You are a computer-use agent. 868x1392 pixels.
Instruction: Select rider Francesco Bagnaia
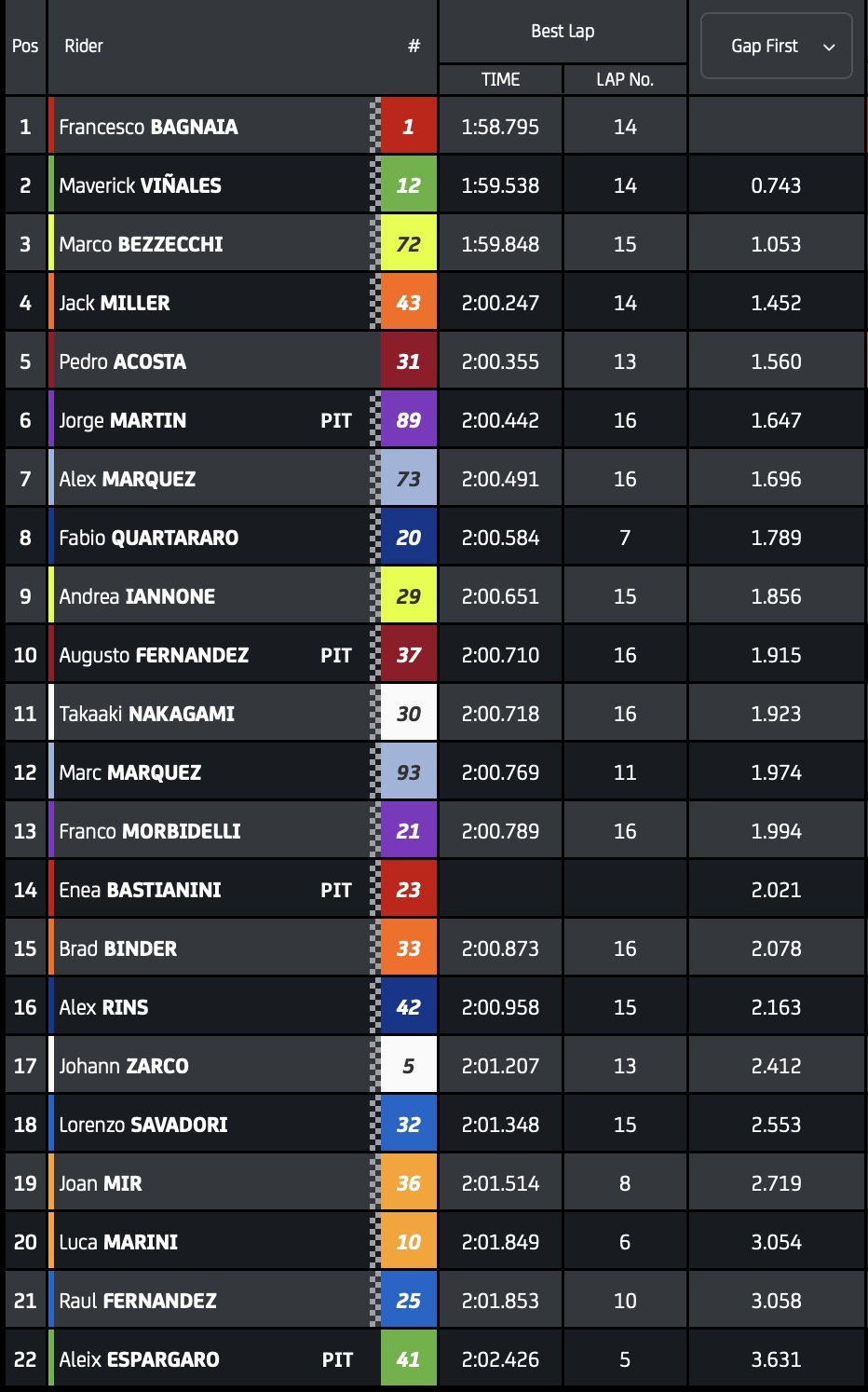click(148, 127)
